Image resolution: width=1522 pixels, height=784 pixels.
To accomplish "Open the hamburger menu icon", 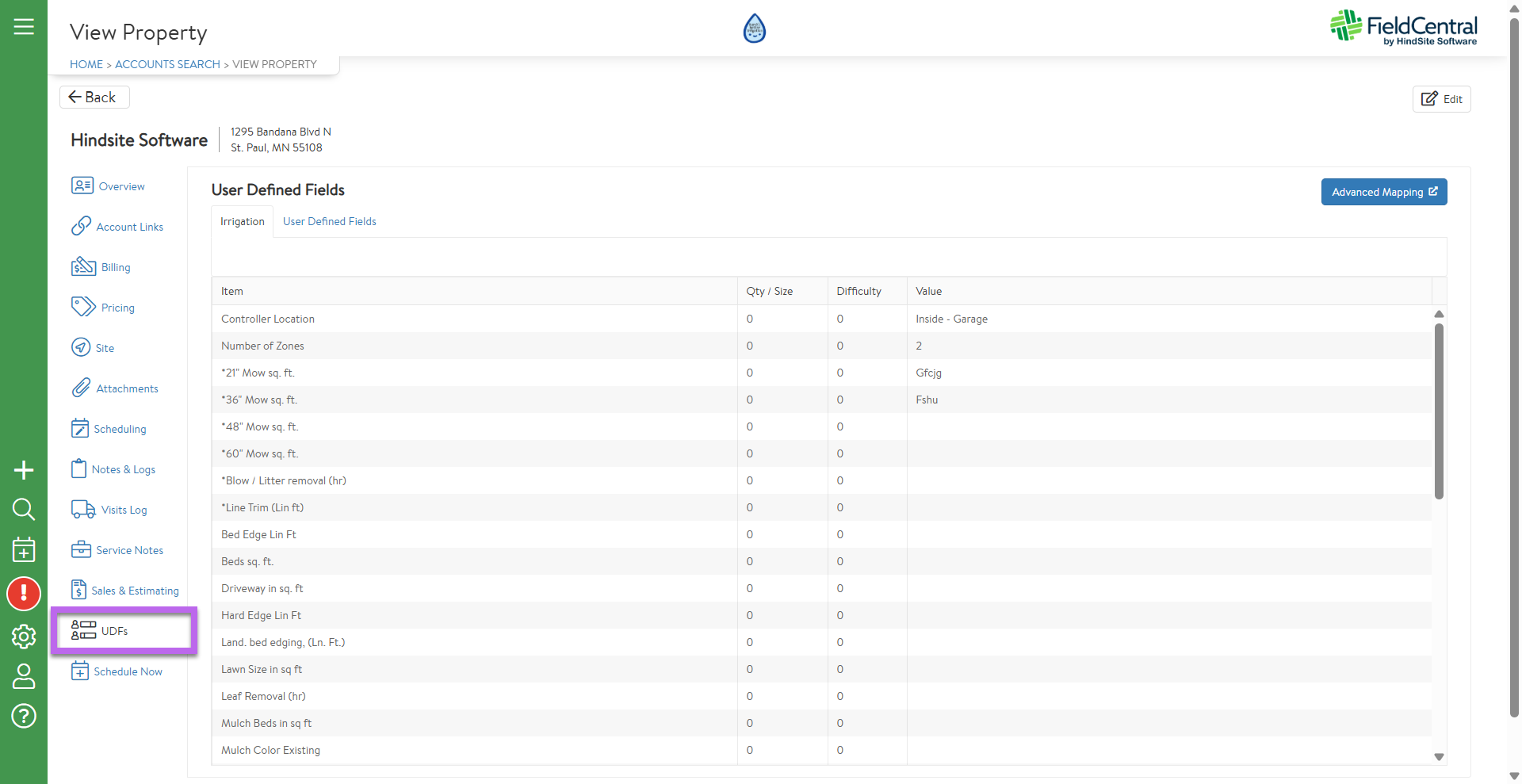I will pyautogui.click(x=24, y=27).
